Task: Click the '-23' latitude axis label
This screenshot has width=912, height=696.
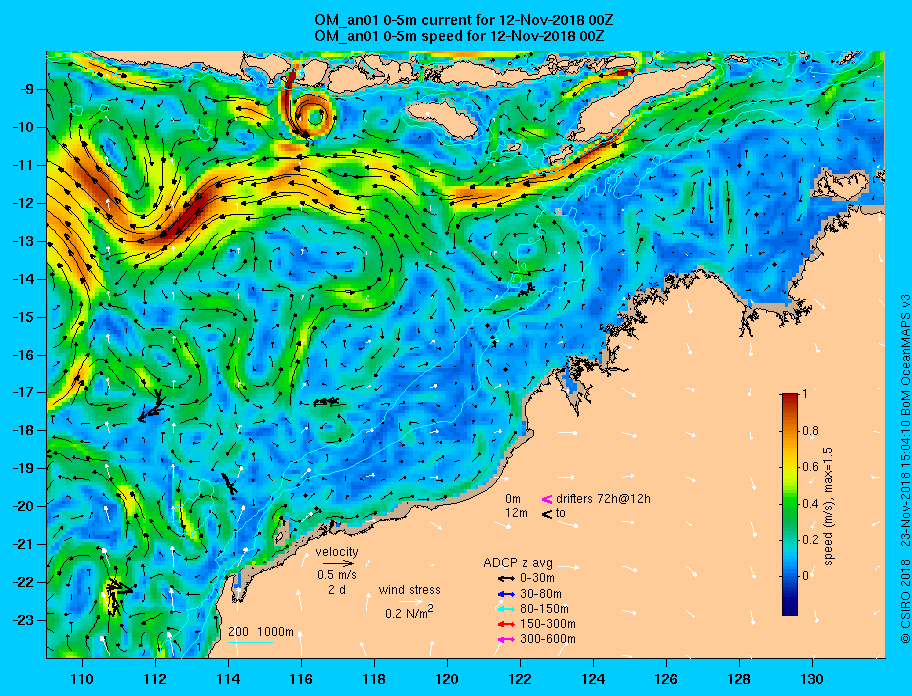Action: click(x=23, y=620)
